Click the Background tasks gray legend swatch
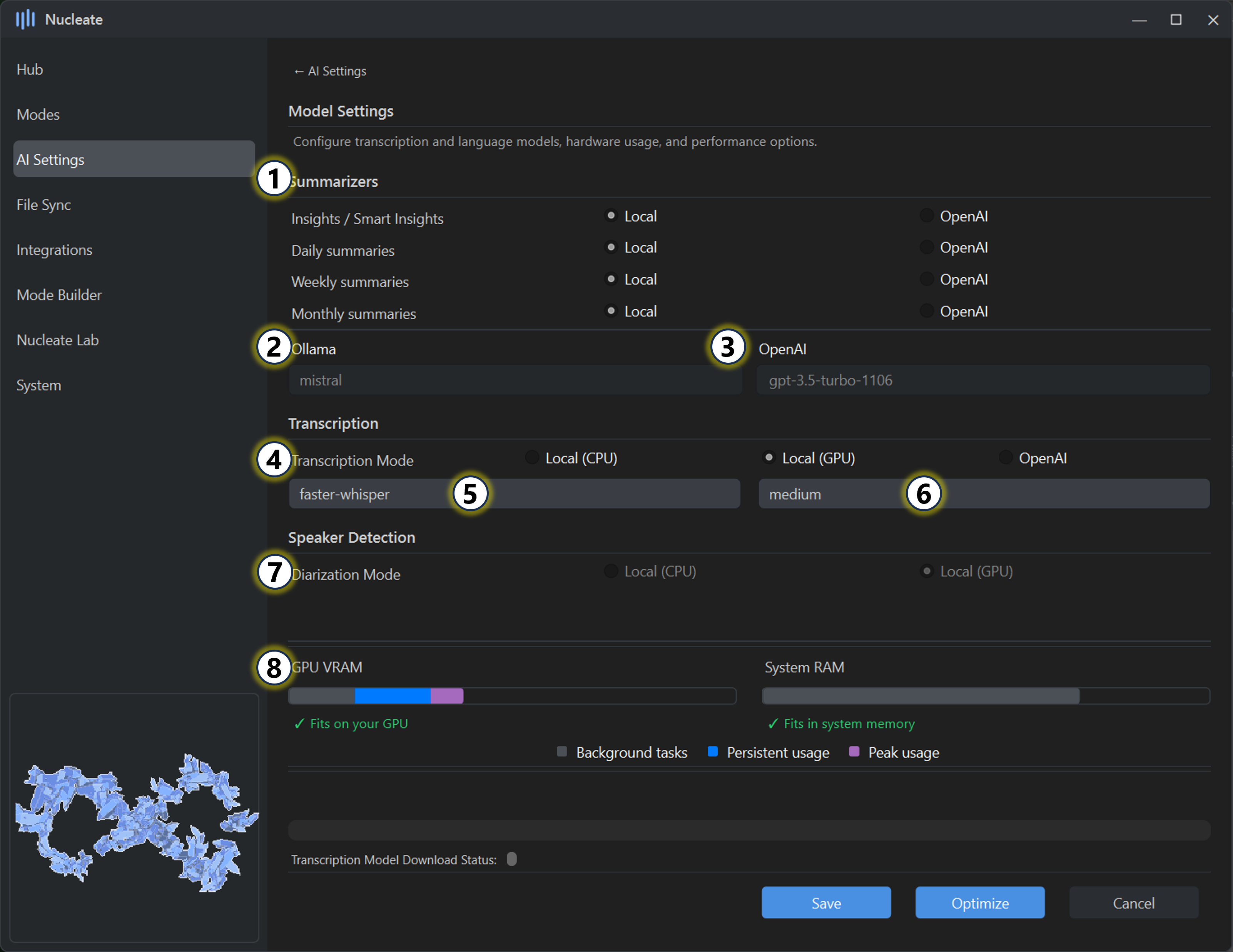The width and height of the screenshot is (1233, 952). pos(562,752)
